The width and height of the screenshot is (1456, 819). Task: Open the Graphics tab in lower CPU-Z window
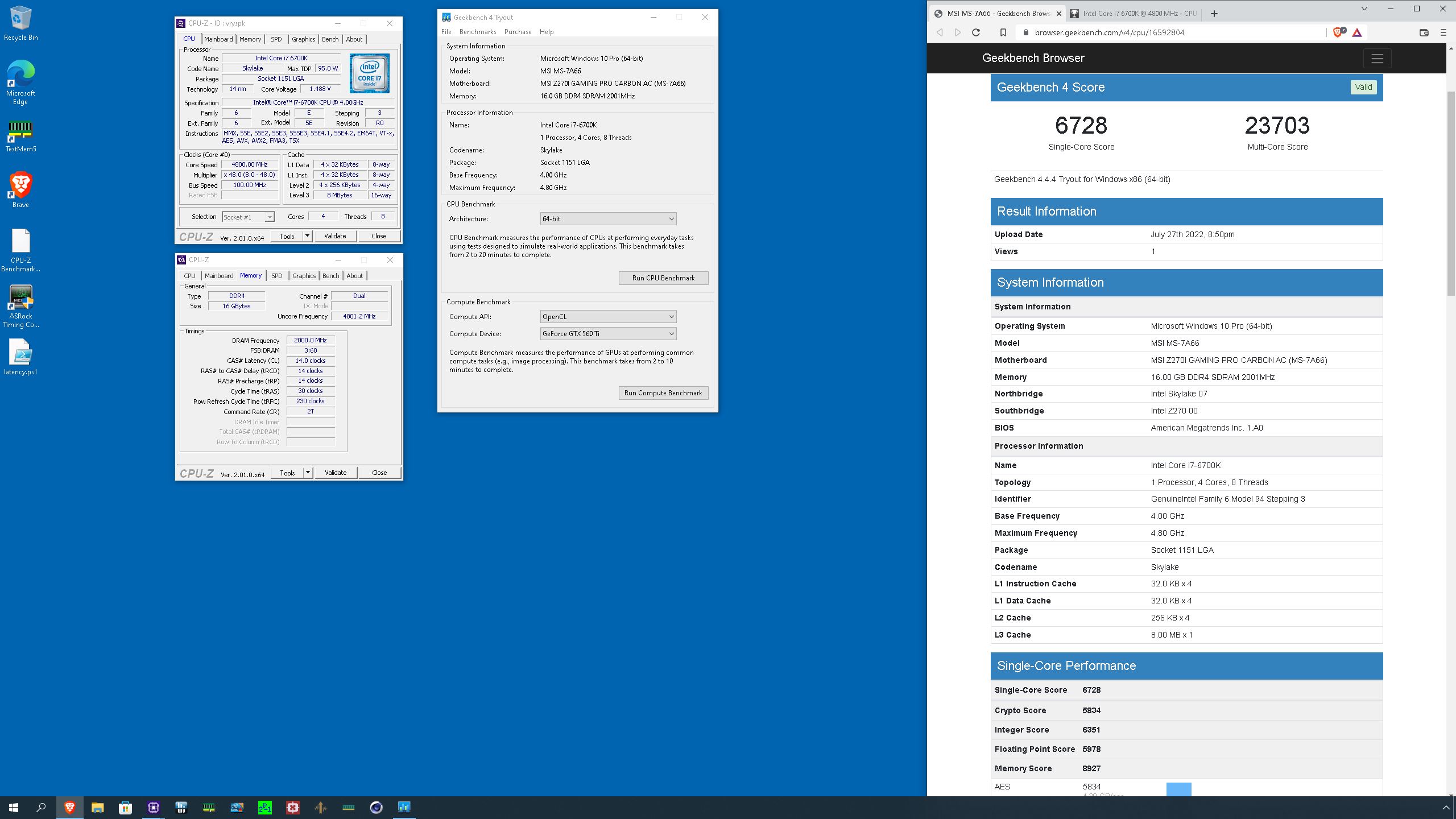point(304,276)
